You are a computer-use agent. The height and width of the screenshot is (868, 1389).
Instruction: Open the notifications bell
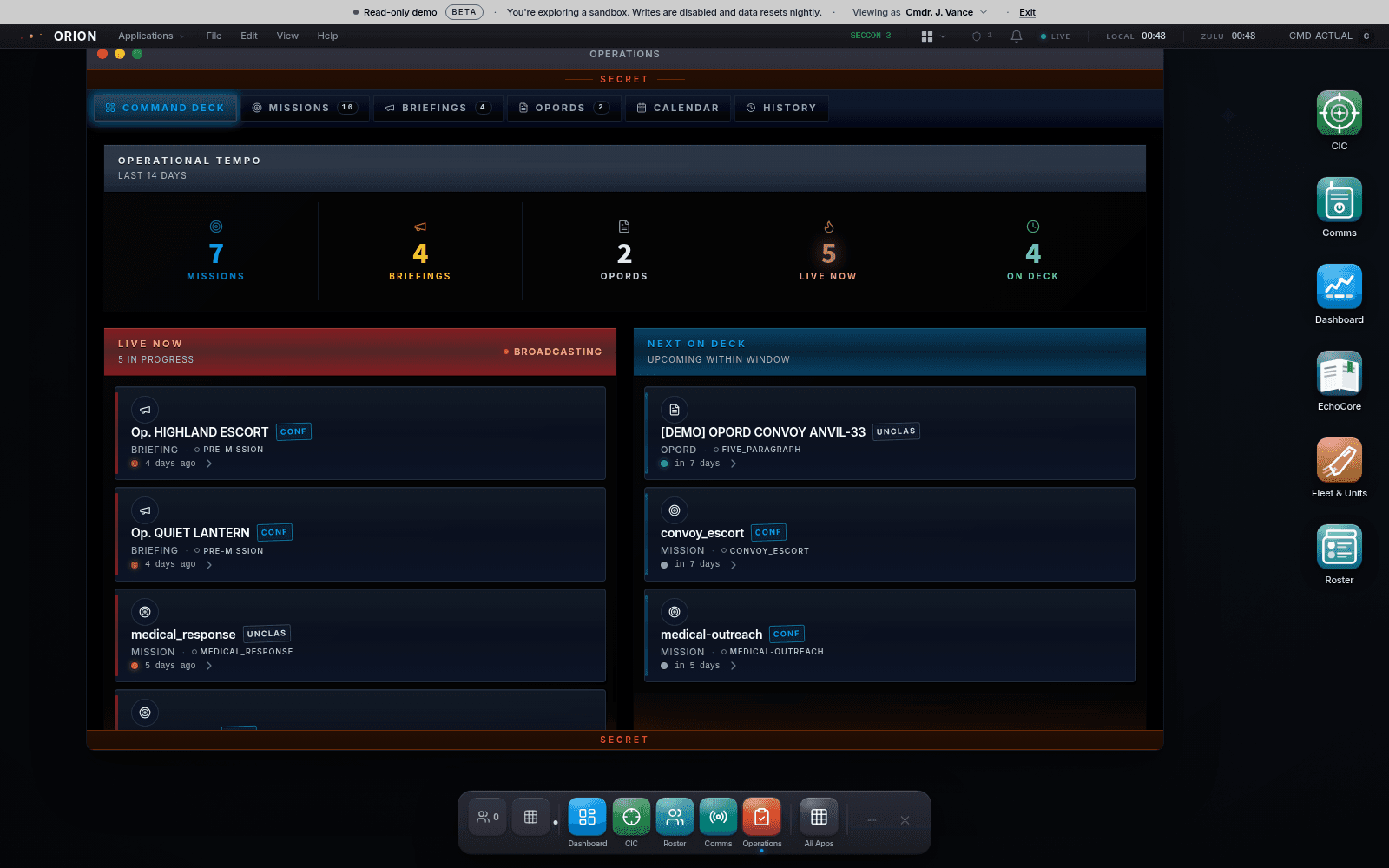pyautogui.click(x=1017, y=36)
